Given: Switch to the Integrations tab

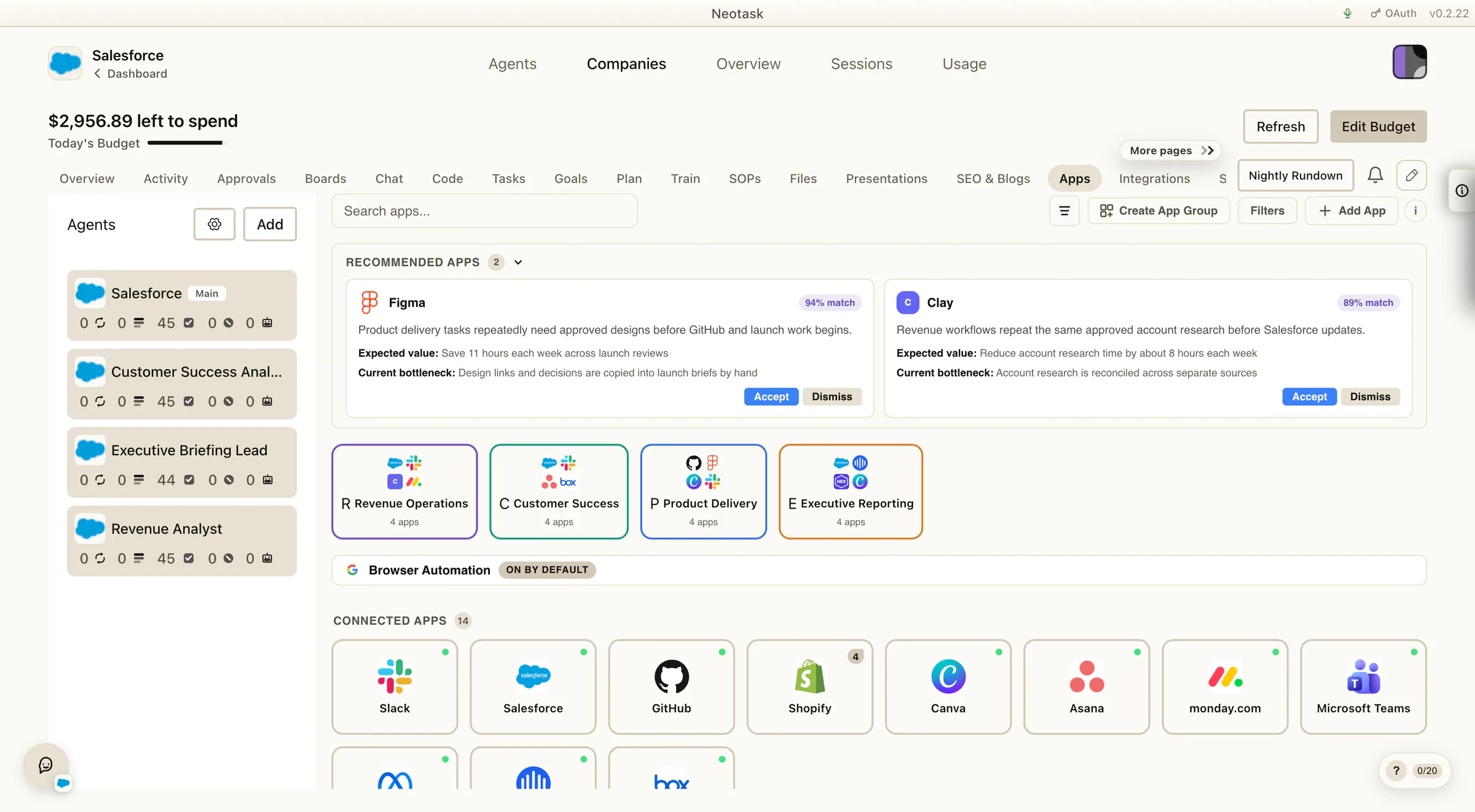Looking at the screenshot, I should (x=1154, y=179).
